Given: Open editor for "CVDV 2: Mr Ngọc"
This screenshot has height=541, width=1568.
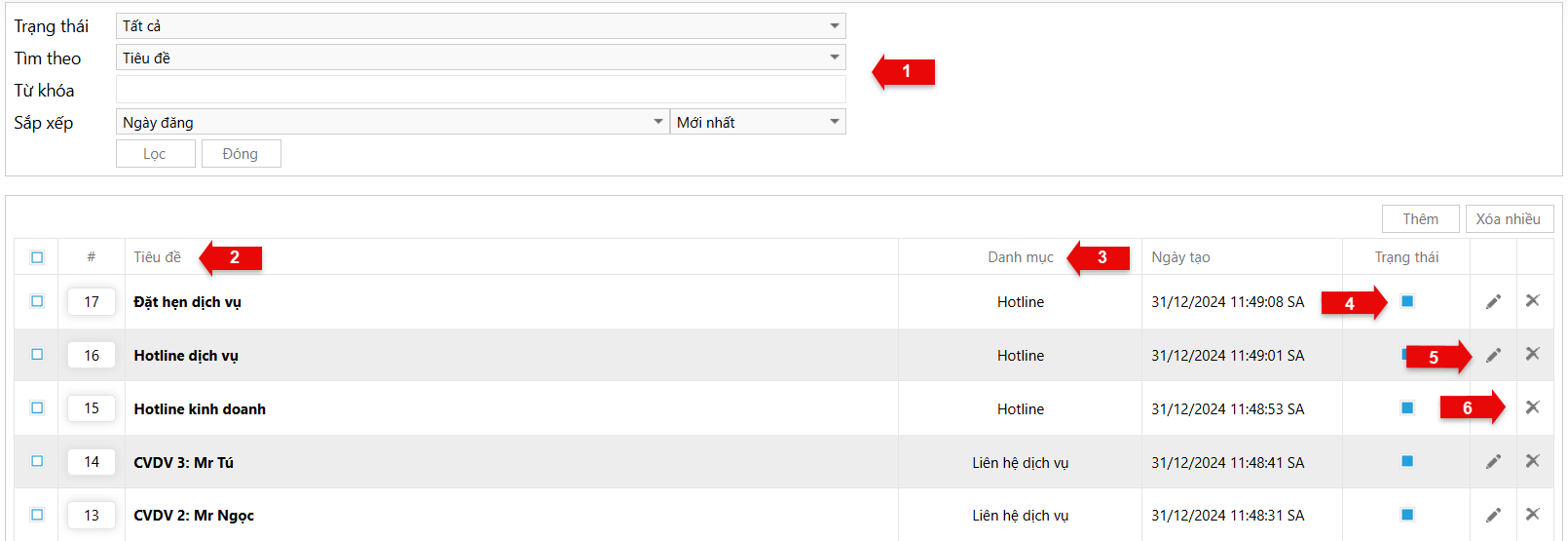Looking at the screenshot, I should pos(1493,515).
